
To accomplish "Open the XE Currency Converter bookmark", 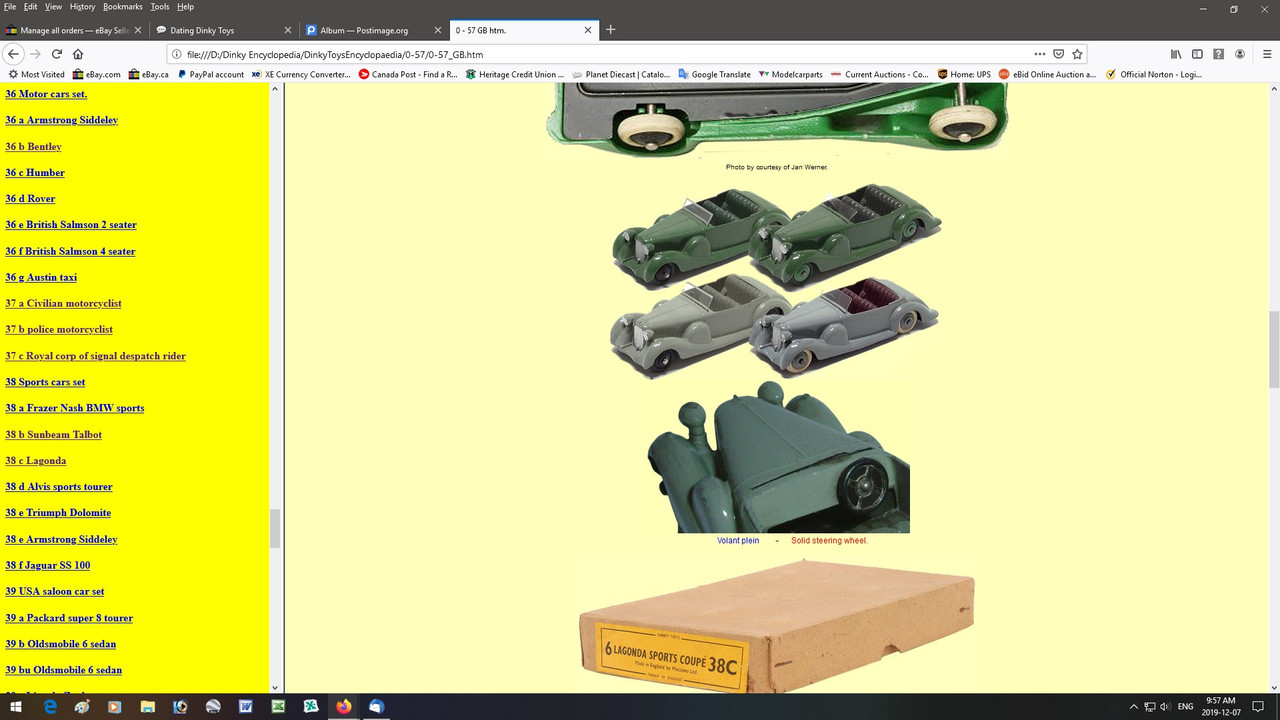I will tap(300, 74).
